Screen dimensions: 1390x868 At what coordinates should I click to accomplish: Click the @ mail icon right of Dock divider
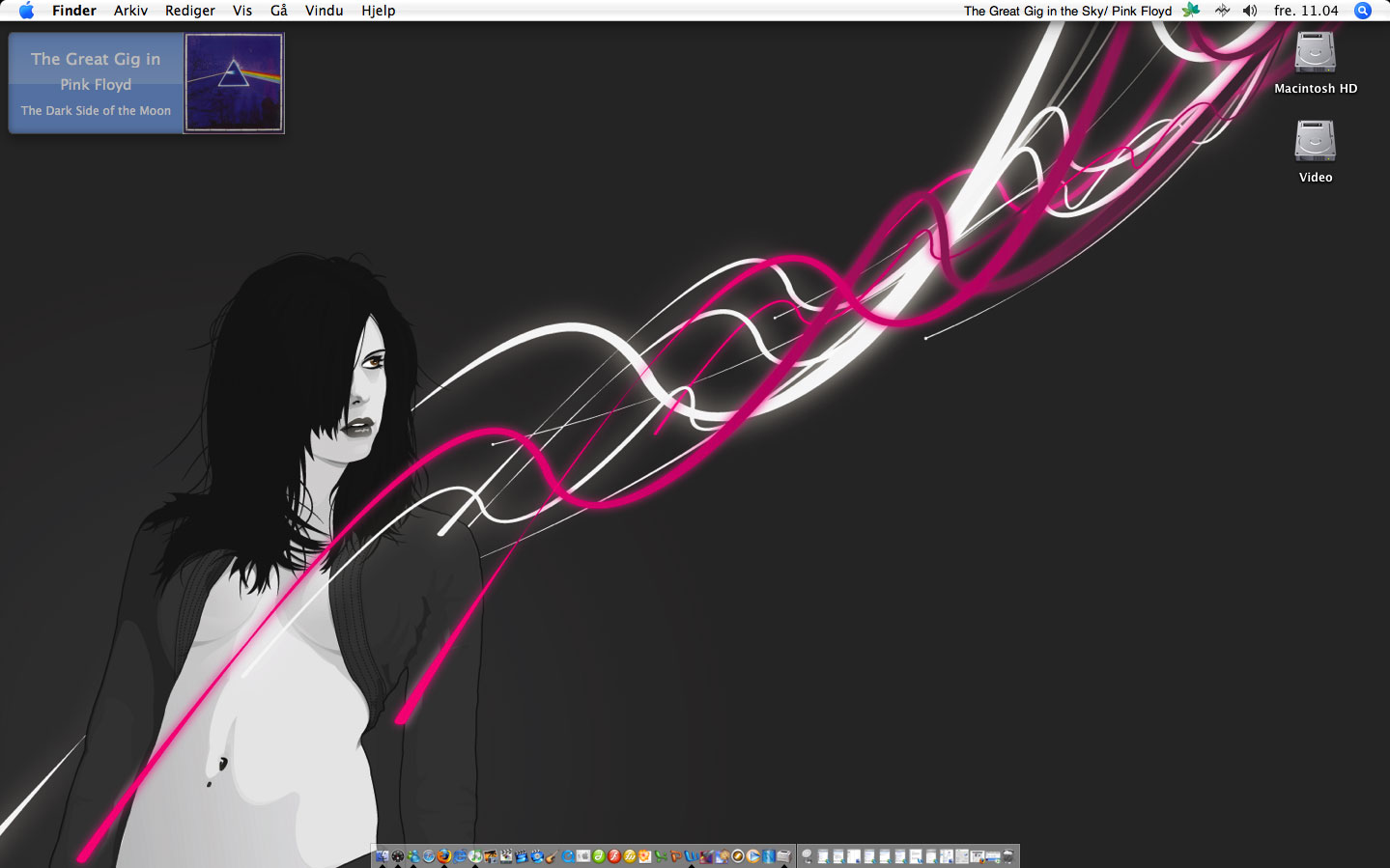(x=807, y=855)
